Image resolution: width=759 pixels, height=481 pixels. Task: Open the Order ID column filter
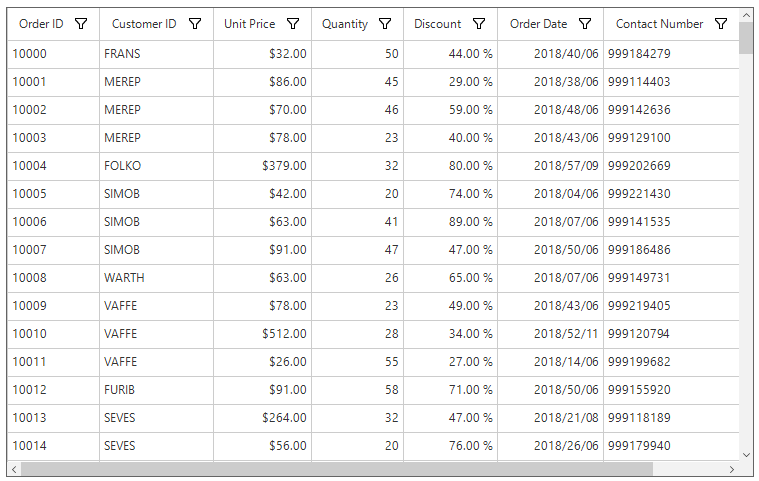(x=81, y=24)
